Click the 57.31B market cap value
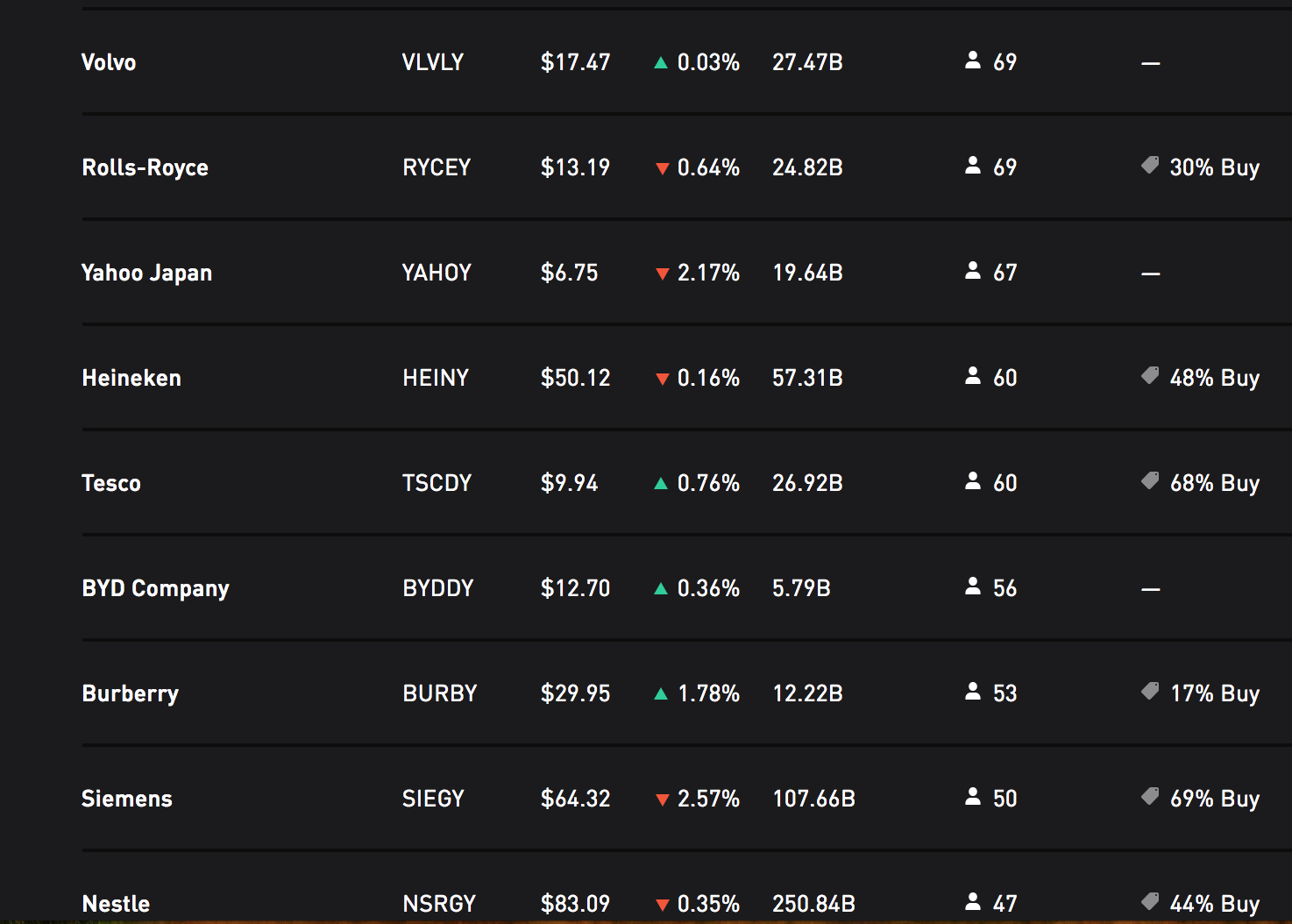The image size is (1292, 924). (807, 378)
